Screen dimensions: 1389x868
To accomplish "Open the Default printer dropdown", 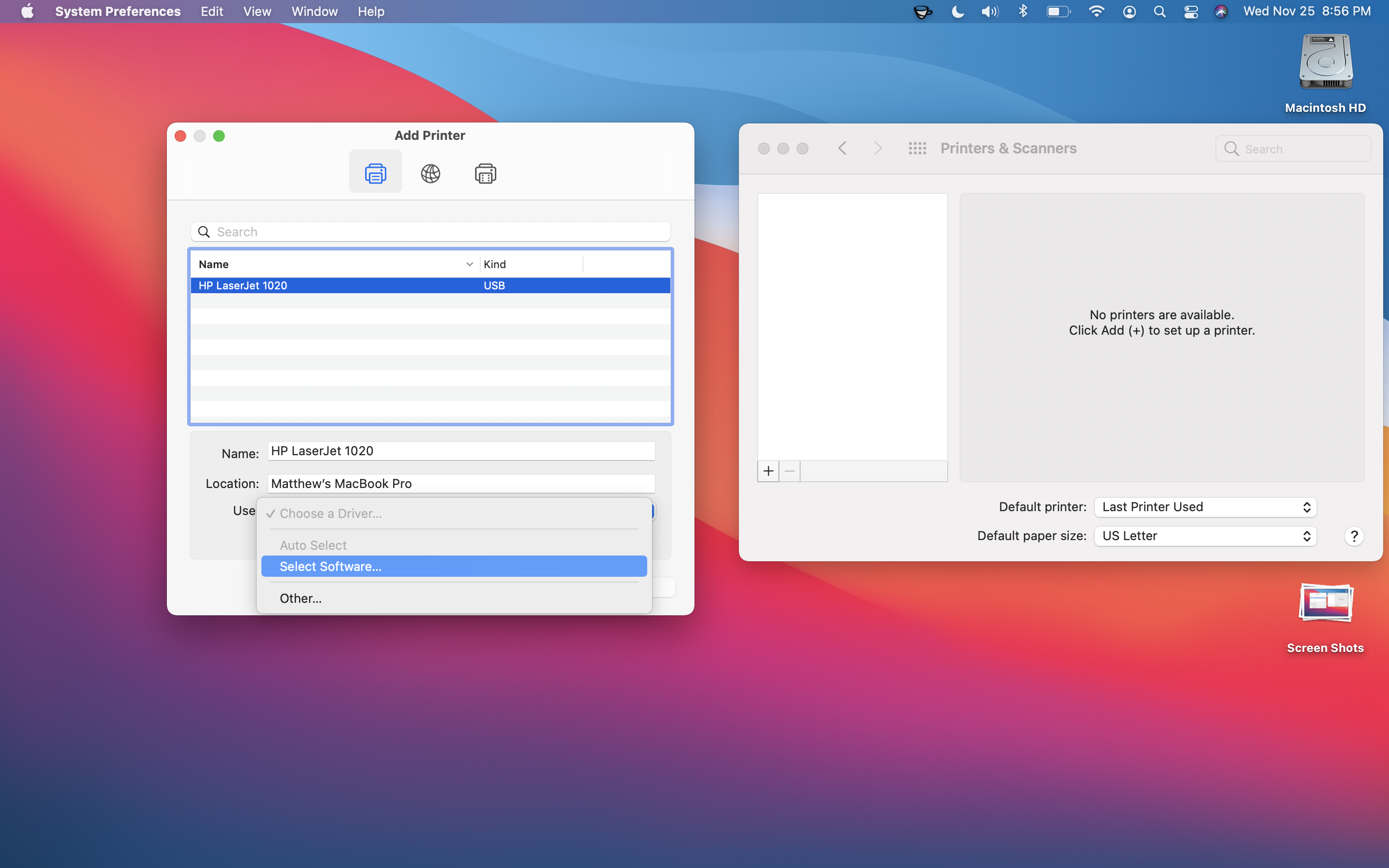I will click(1205, 507).
